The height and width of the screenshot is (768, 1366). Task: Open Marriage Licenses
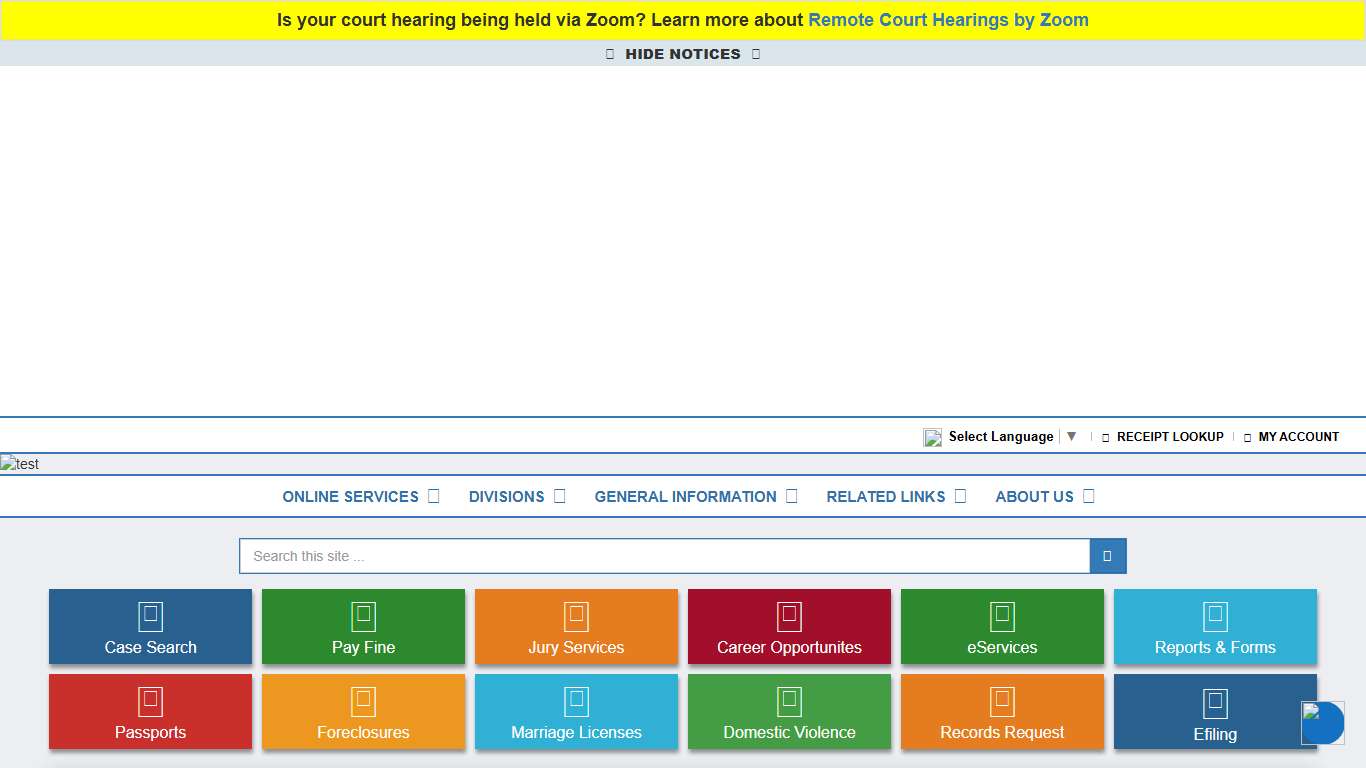pyautogui.click(x=576, y=712)
